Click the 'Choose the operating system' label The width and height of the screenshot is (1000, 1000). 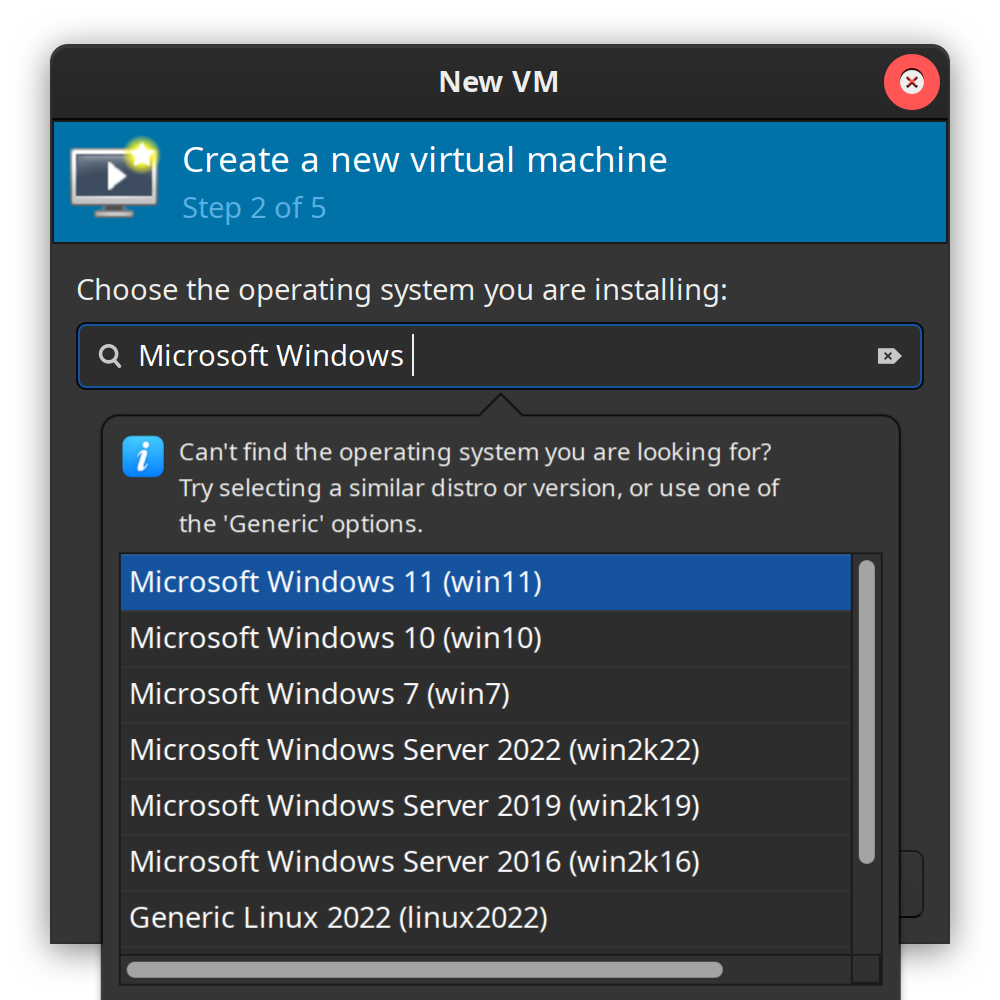(x=402, y=291)
